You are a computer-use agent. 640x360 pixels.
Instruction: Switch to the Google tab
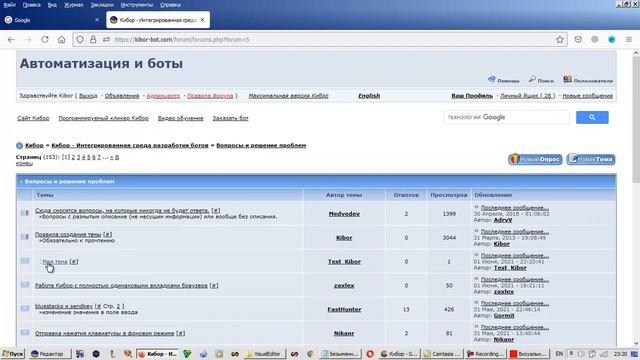tap(51, 20)
